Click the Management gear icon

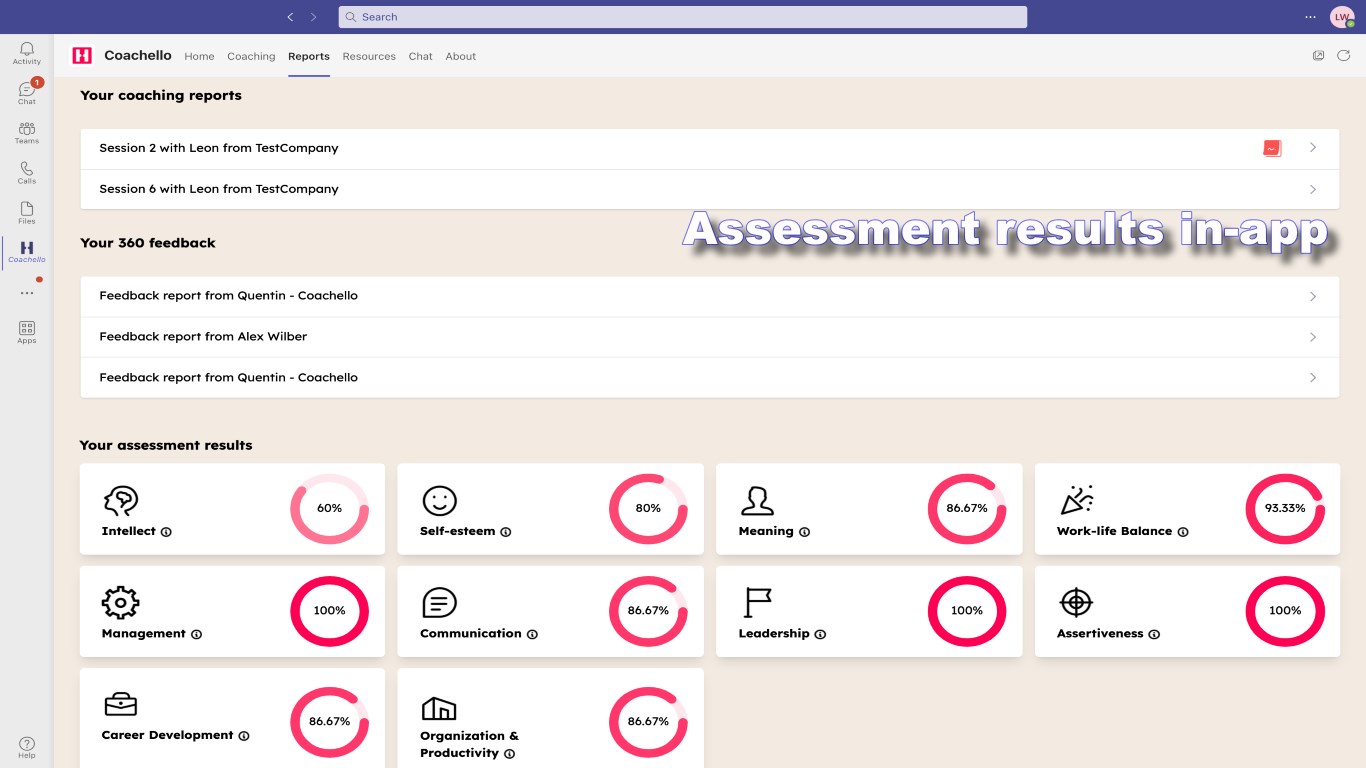pyautogui.click(x=120, y=602)
